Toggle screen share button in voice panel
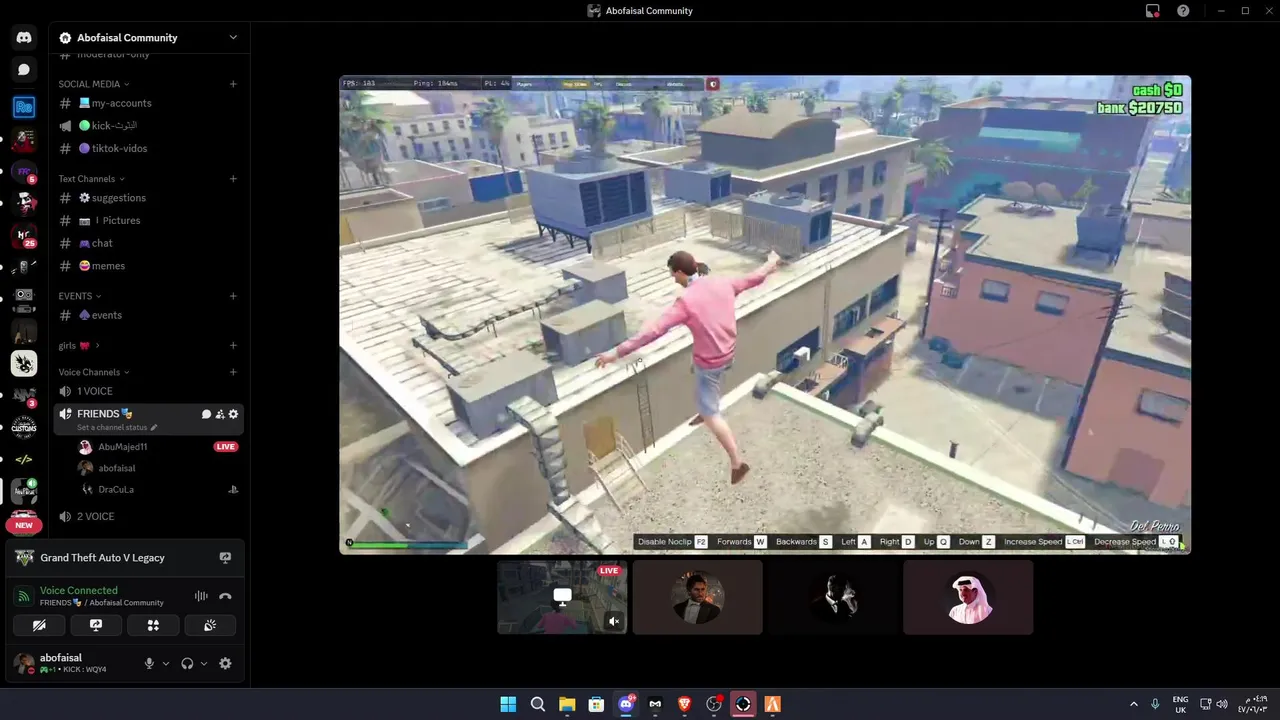Screen dimensions: 1280x720 tap(96, 625)
